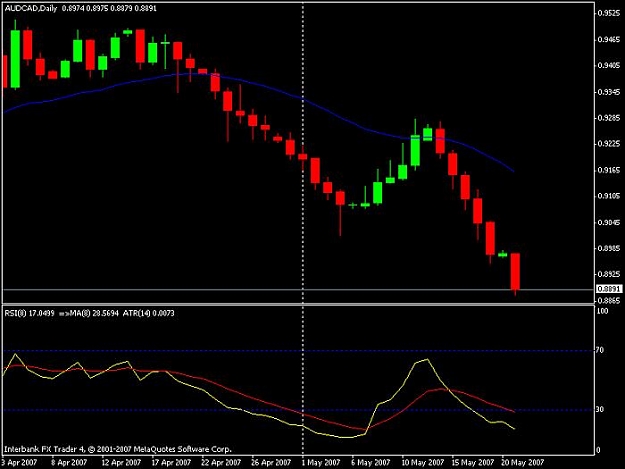This screenshot has width=625, height=469.
Task: Click the 0.9465 price axis label
Action: pos(609,39)
